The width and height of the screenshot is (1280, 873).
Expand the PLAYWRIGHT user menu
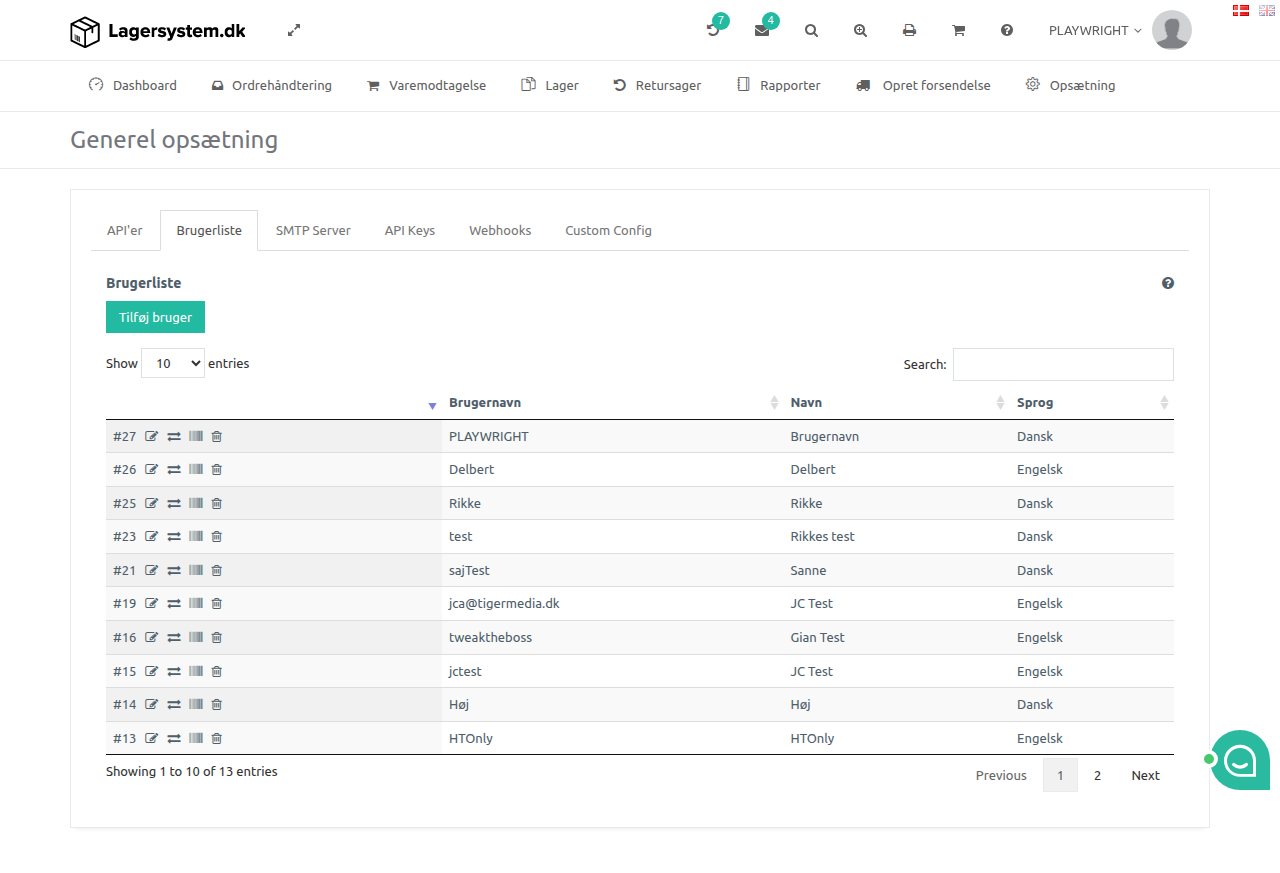point(1095,30)
